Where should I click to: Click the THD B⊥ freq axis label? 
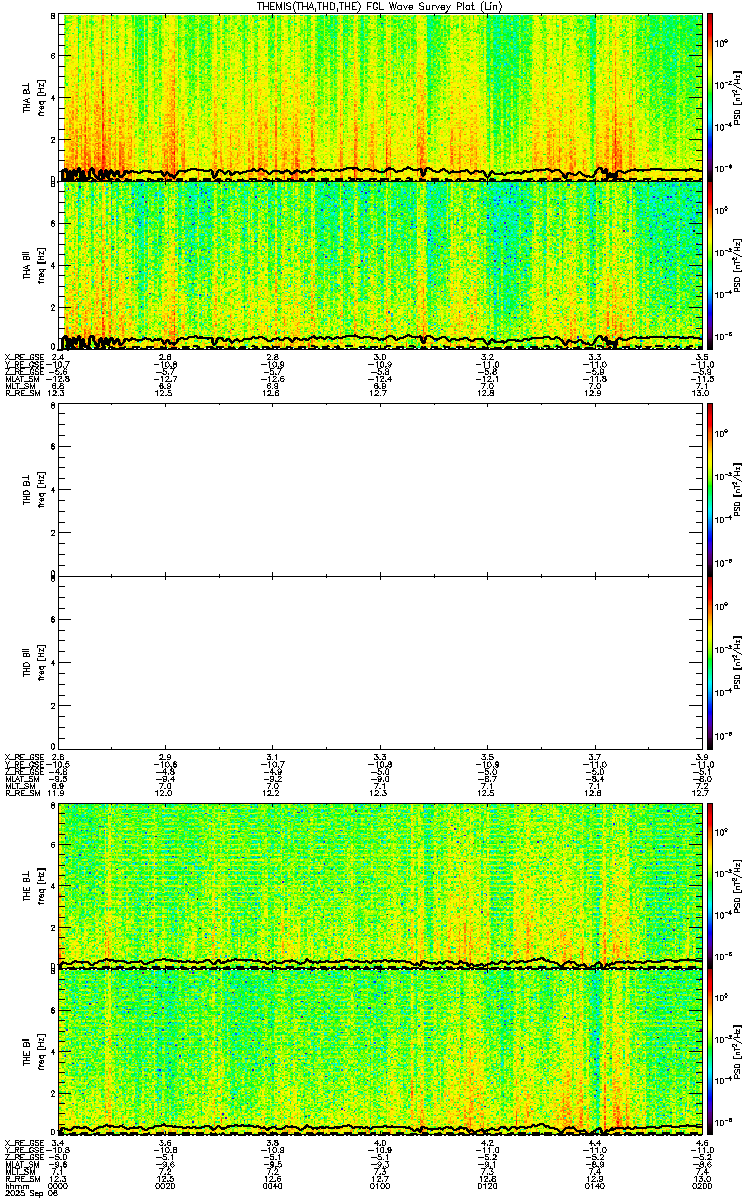(x=40, y=490)
